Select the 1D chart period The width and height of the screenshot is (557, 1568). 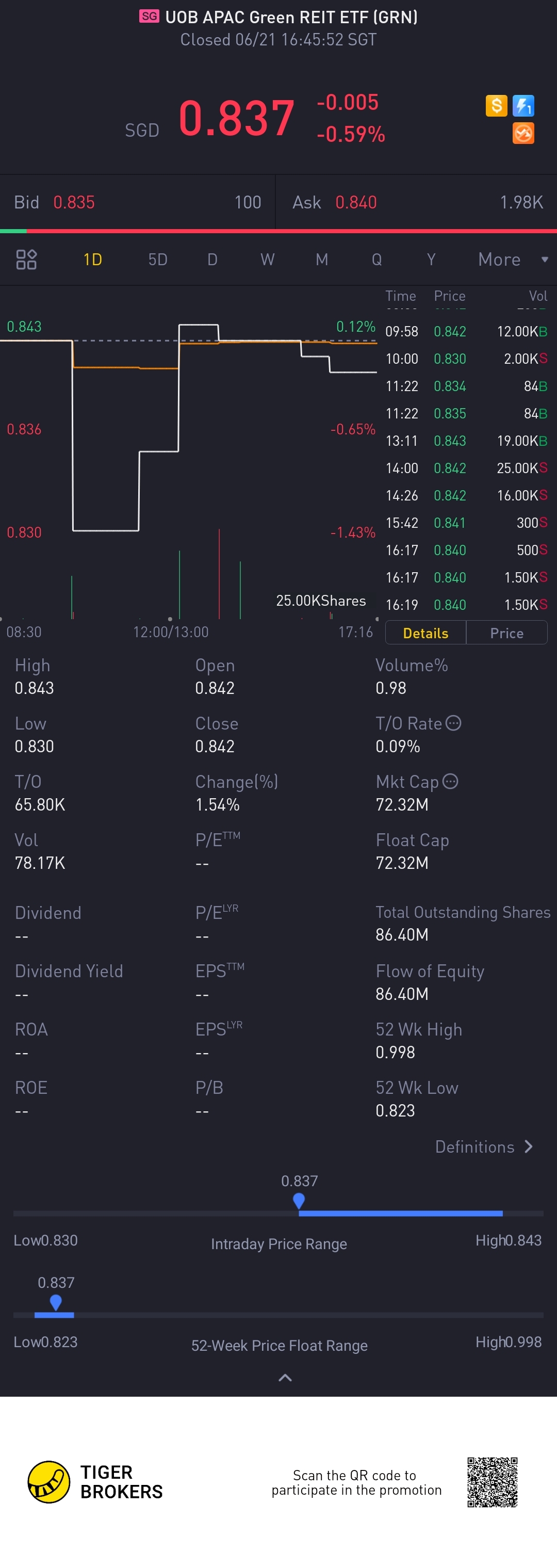92,260
